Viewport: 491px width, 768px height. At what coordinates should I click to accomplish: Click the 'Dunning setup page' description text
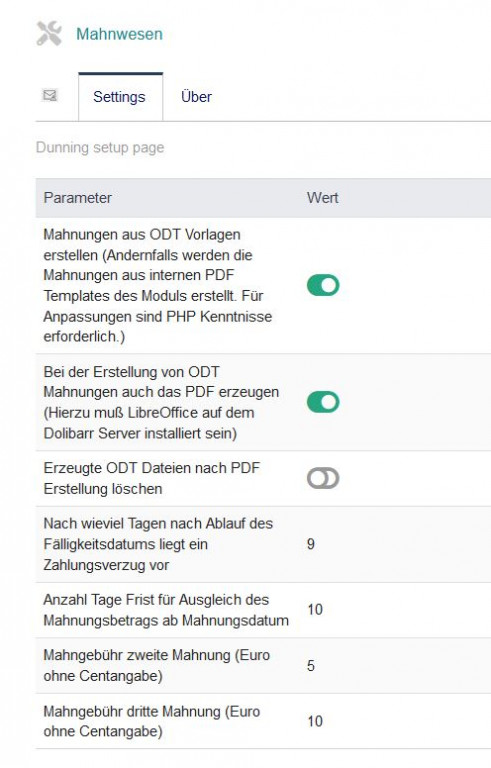[100, 147]
